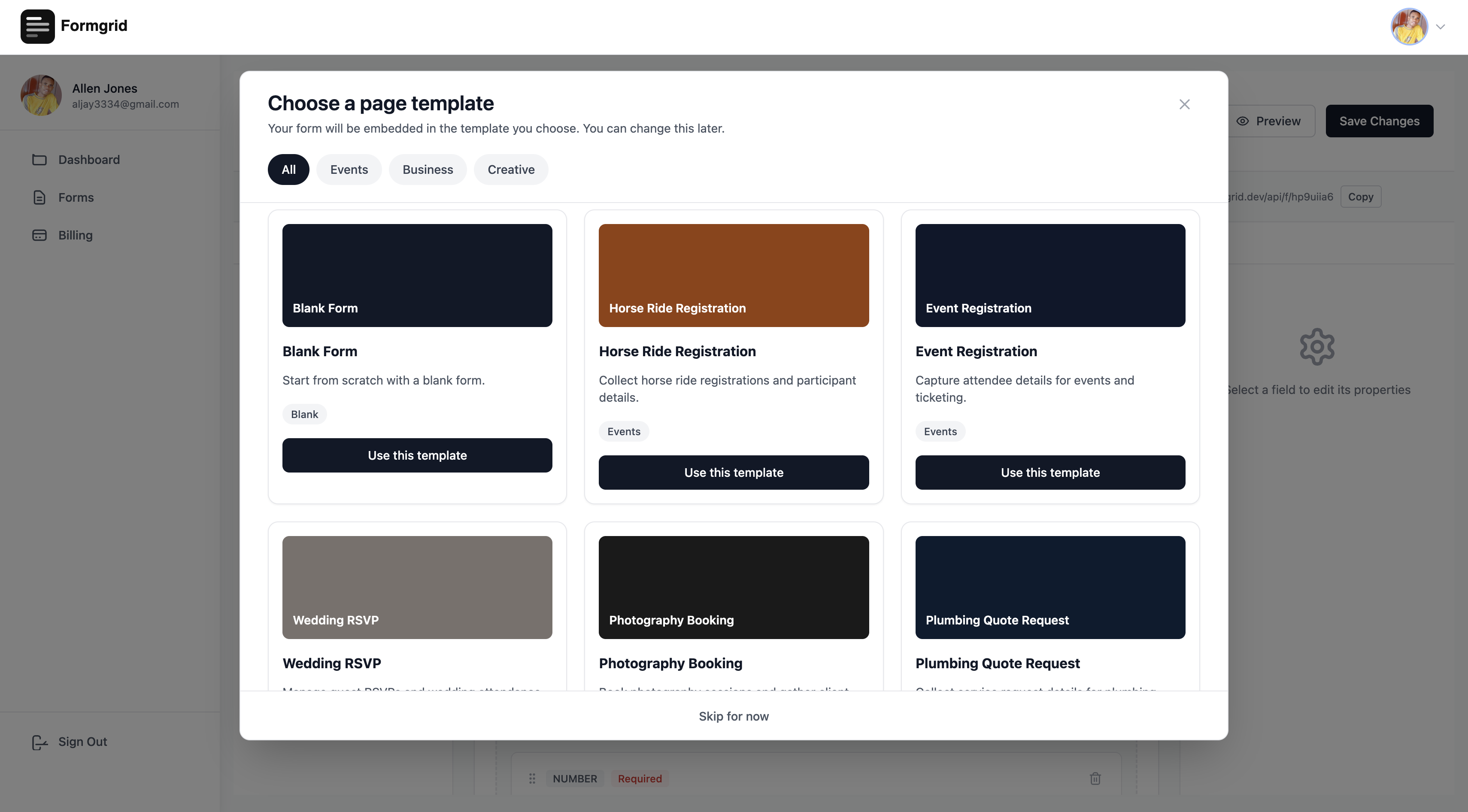The height and width of the screenshot is (812, 1468).
Task: Click the Sign Out icon
Action: [39, 742]
